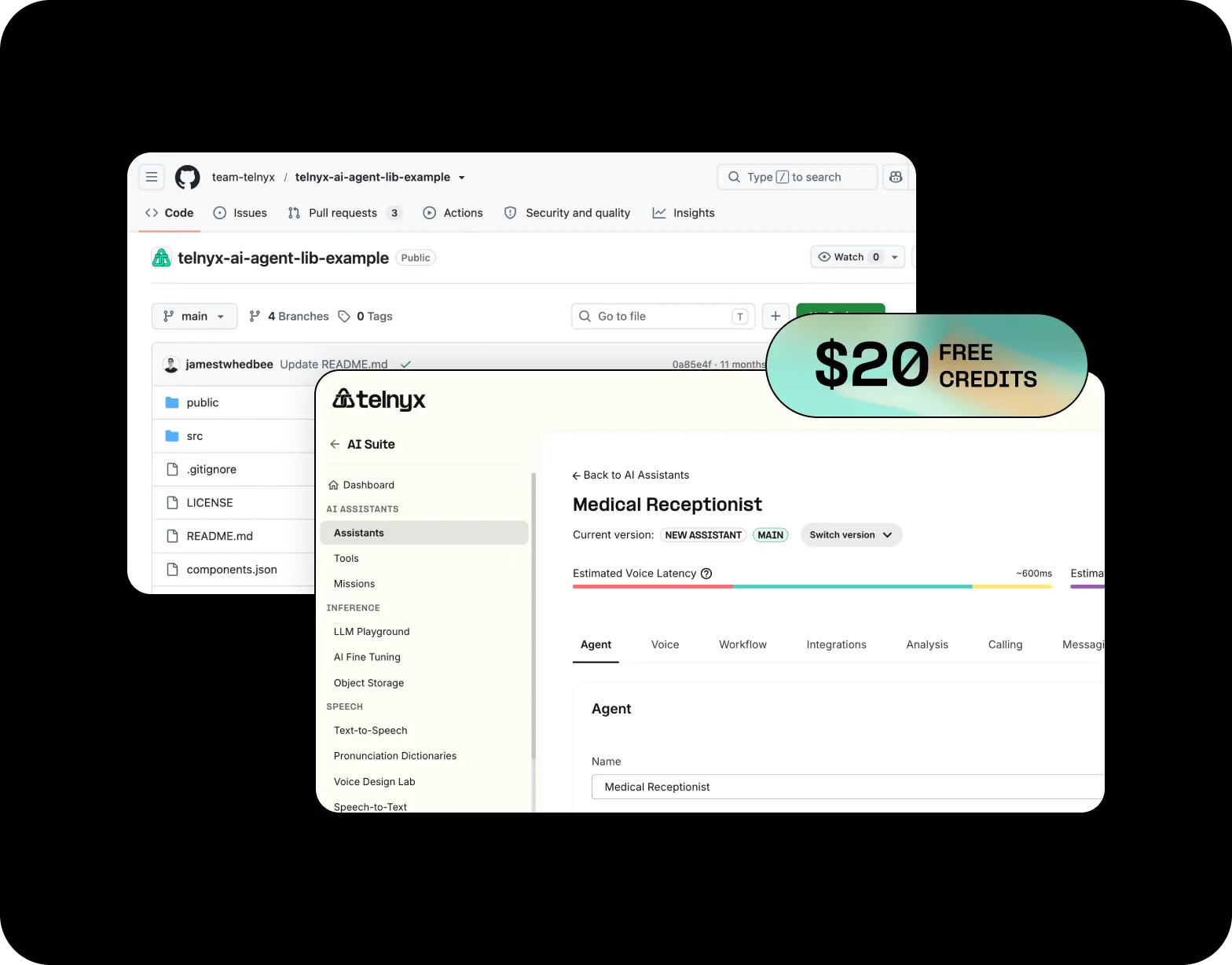Viewport: 1232px width, 965px height.
Task: Click the agent Name input field
Action: [x=848, y=787]
